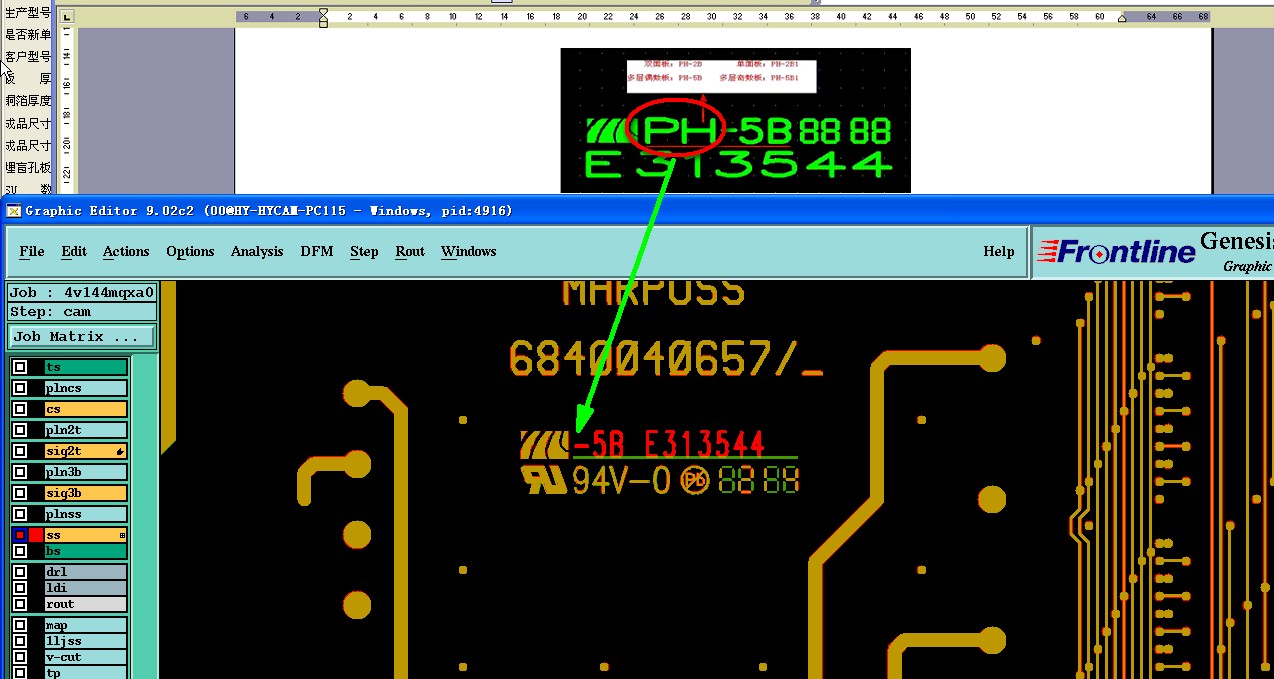Select the sig2t layer name
The image size is (1274, 679).
point(86,451)
